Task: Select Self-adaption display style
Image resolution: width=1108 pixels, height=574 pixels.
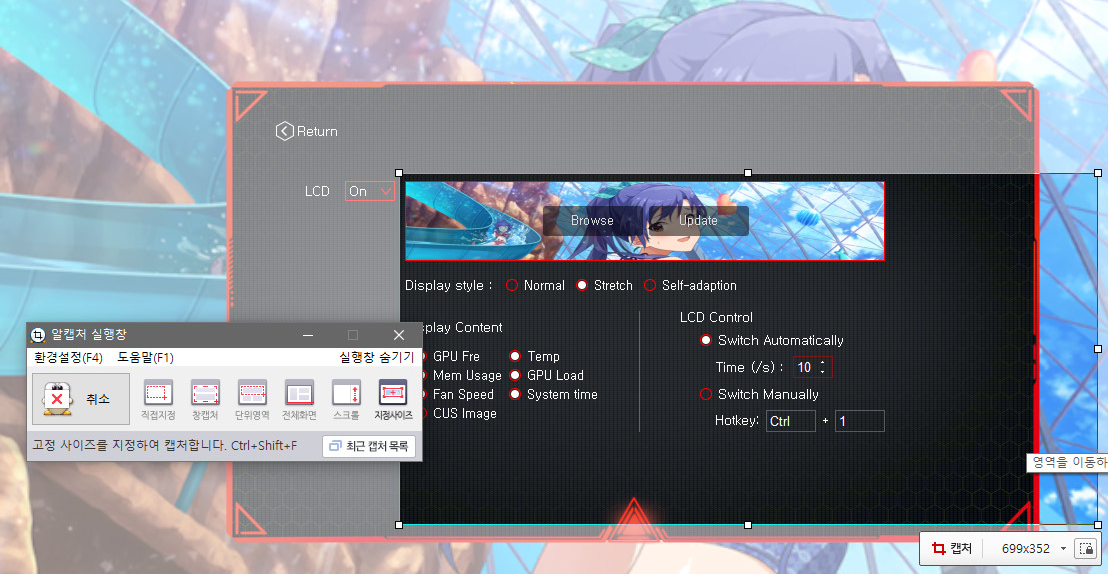Action: 650,285
